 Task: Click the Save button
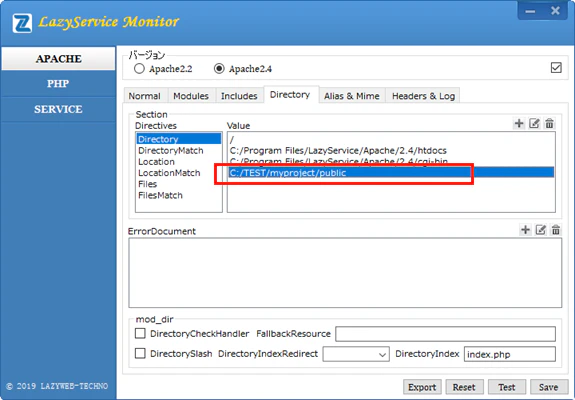[549, 387]
